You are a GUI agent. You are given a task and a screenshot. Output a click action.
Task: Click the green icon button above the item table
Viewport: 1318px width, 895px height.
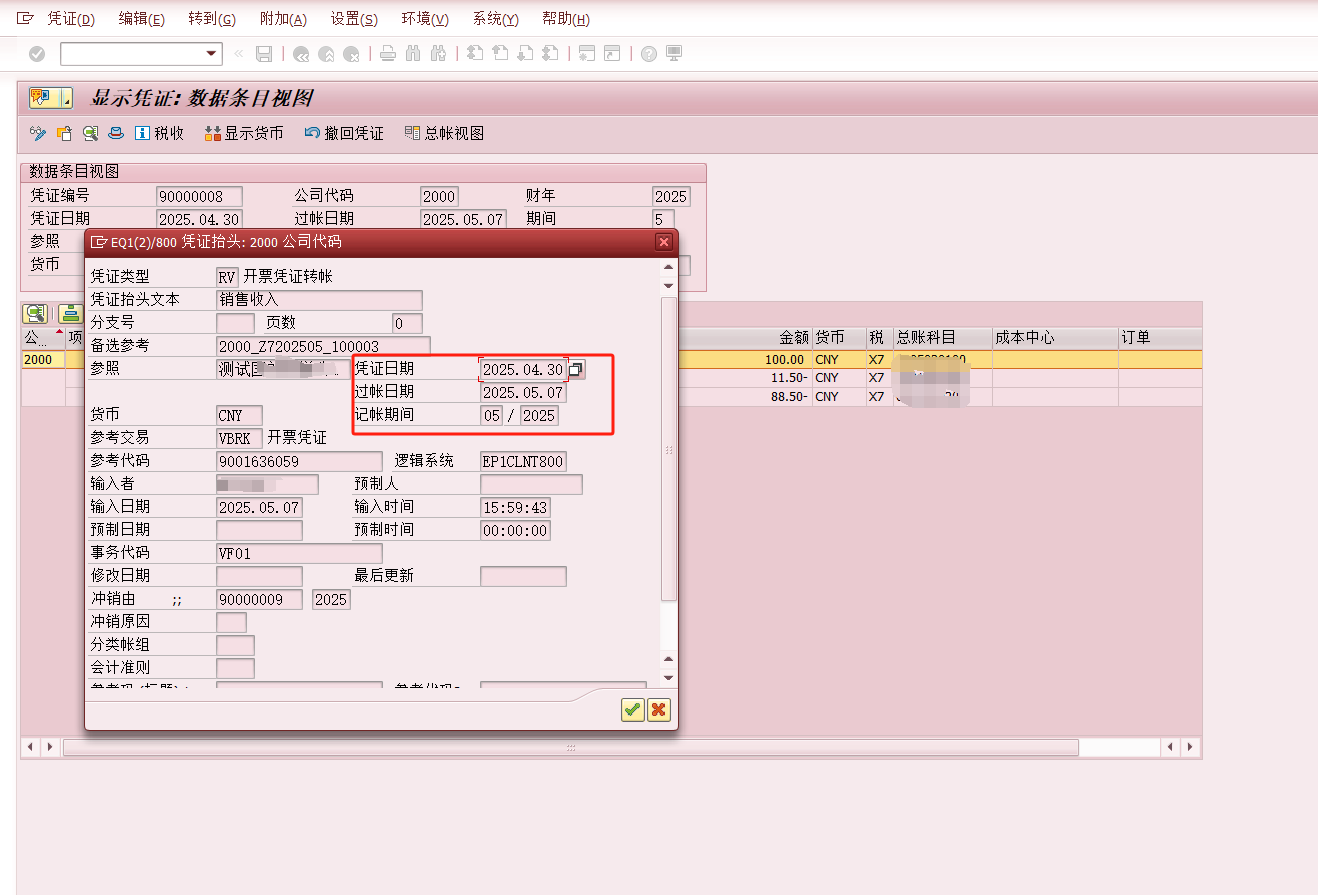point(70,314)
